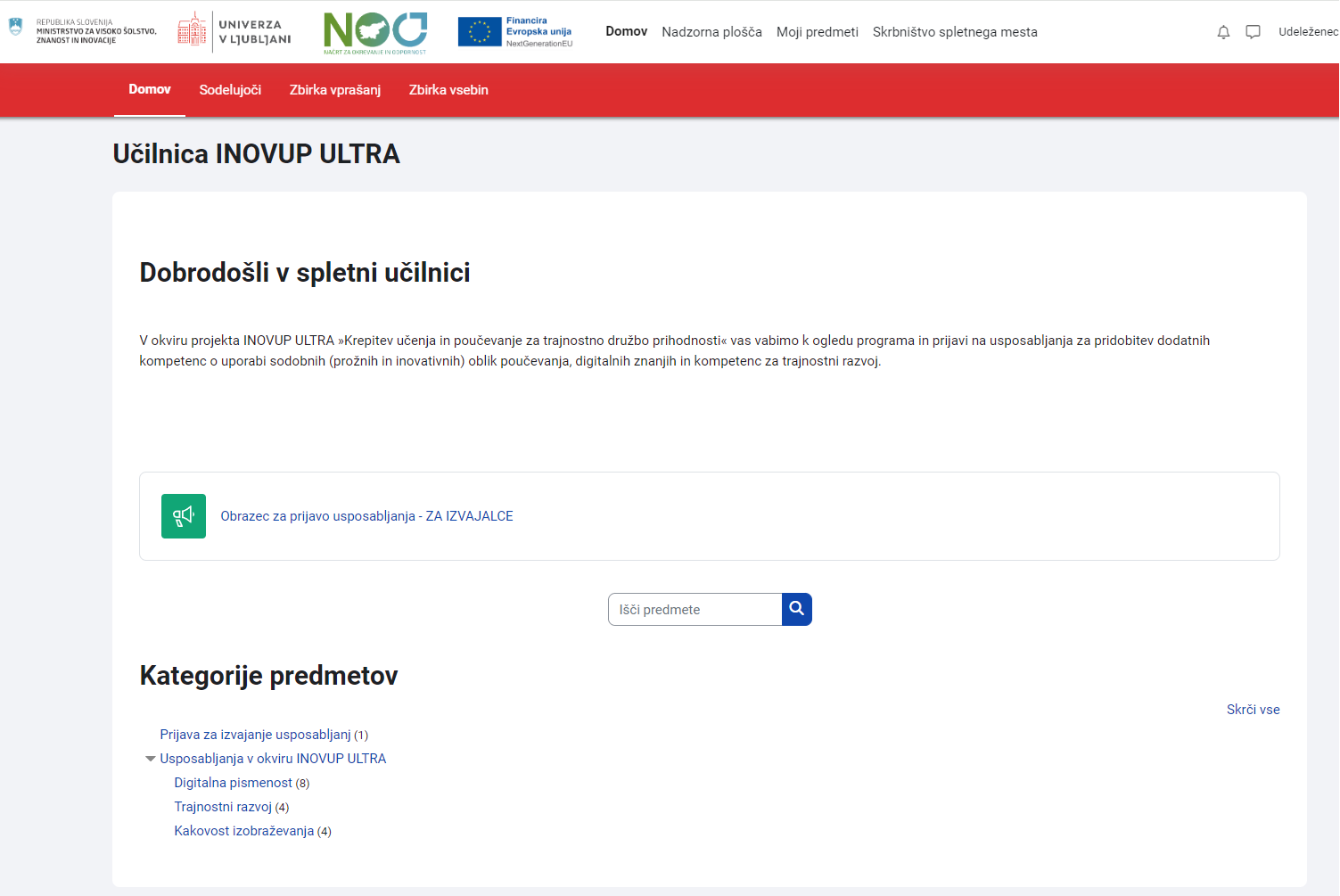The image size is (1340, 896).
Task: Open Obrazec za prijavo usposabljanja link
Action: tap(366, 516)
